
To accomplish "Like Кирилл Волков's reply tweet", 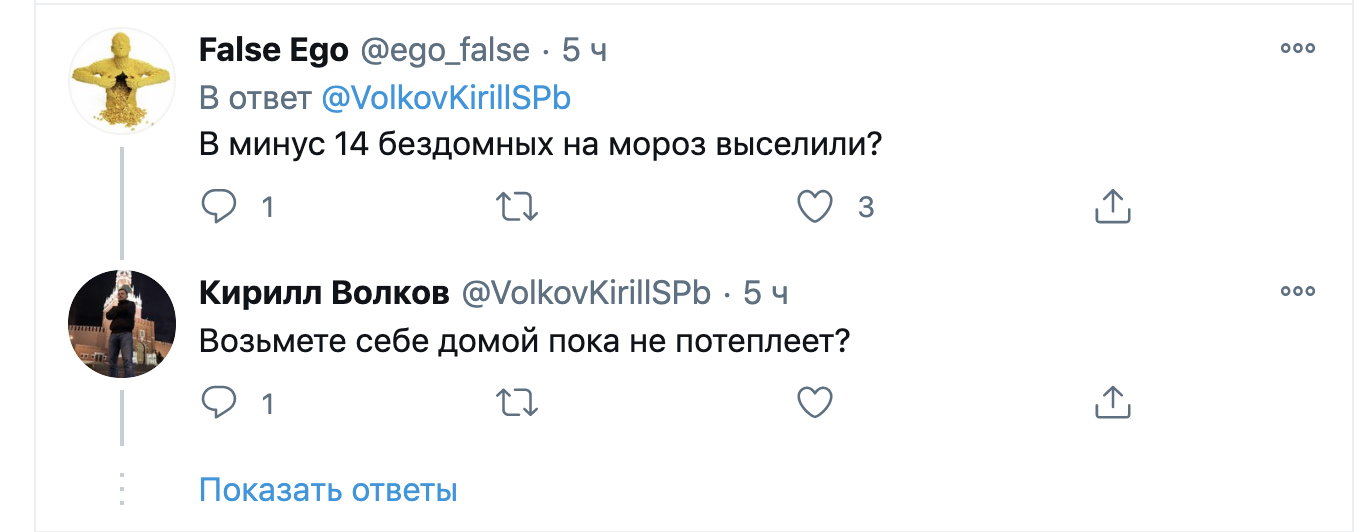I will [x=815, y=403].
